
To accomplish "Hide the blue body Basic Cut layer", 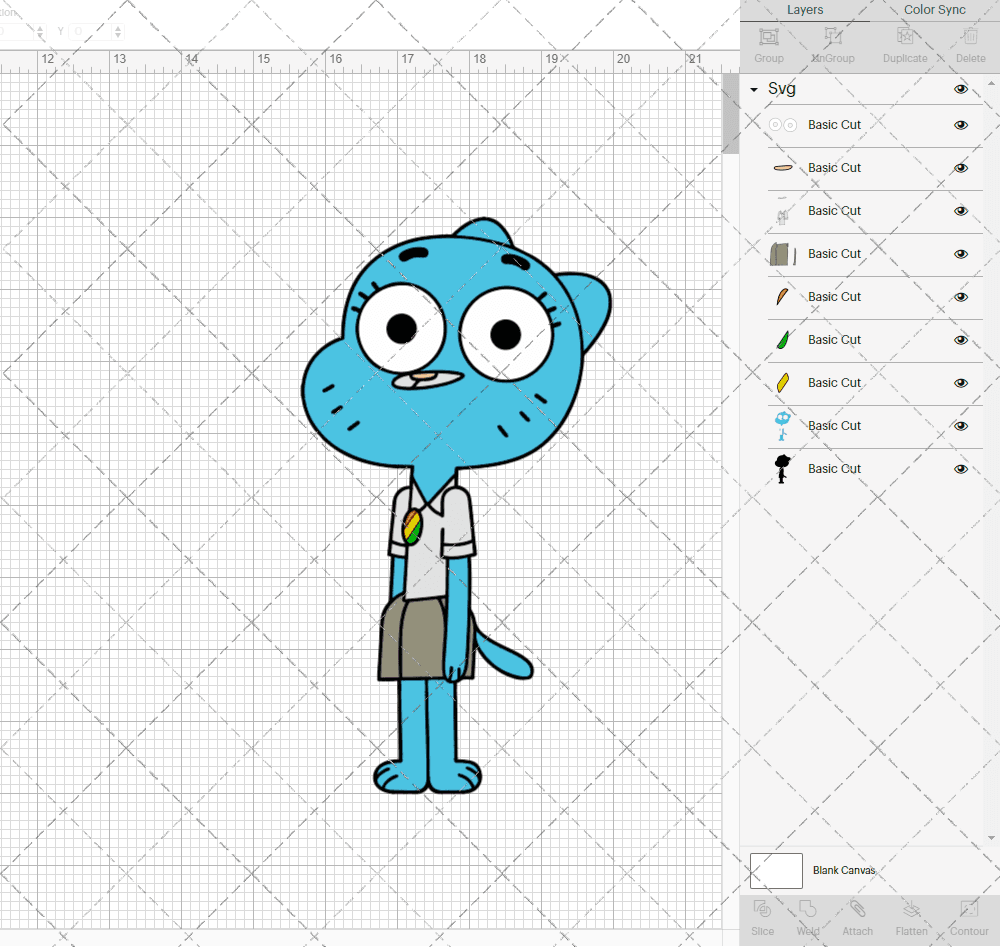I will pyautogui.click(x=960, y=426).
